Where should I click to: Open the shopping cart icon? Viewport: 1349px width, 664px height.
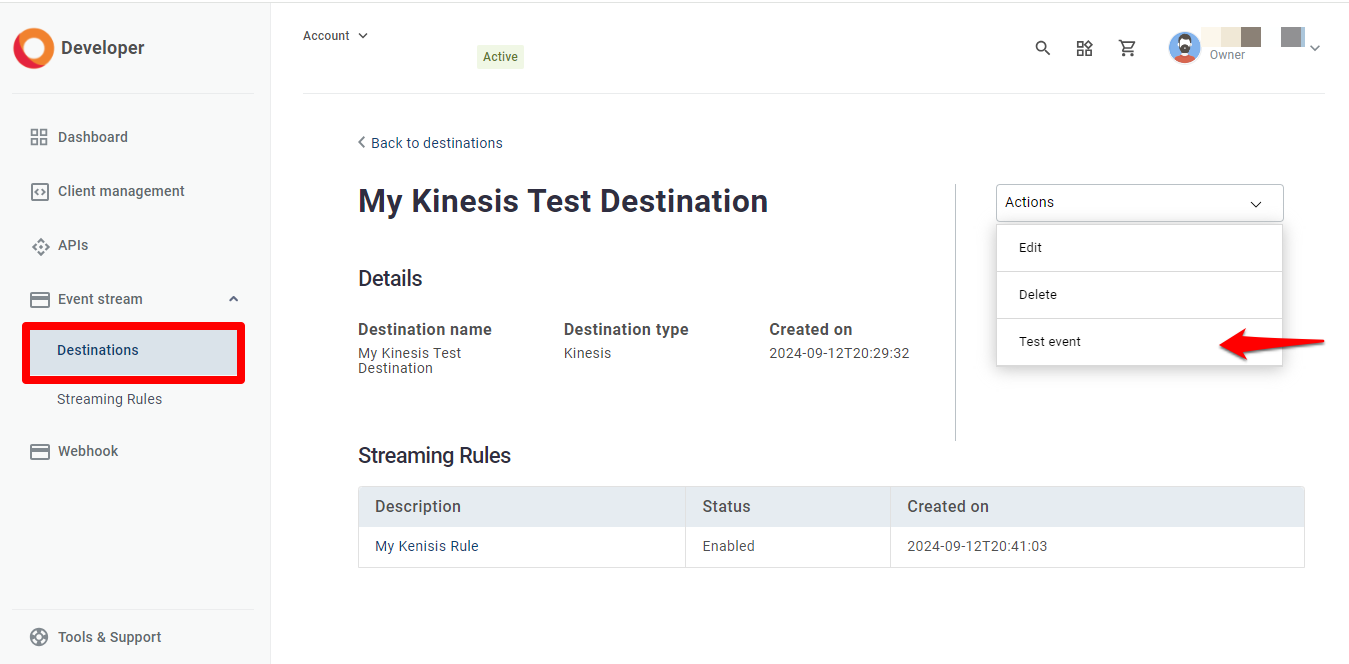pyautogui.click(x=1127, y=48)
